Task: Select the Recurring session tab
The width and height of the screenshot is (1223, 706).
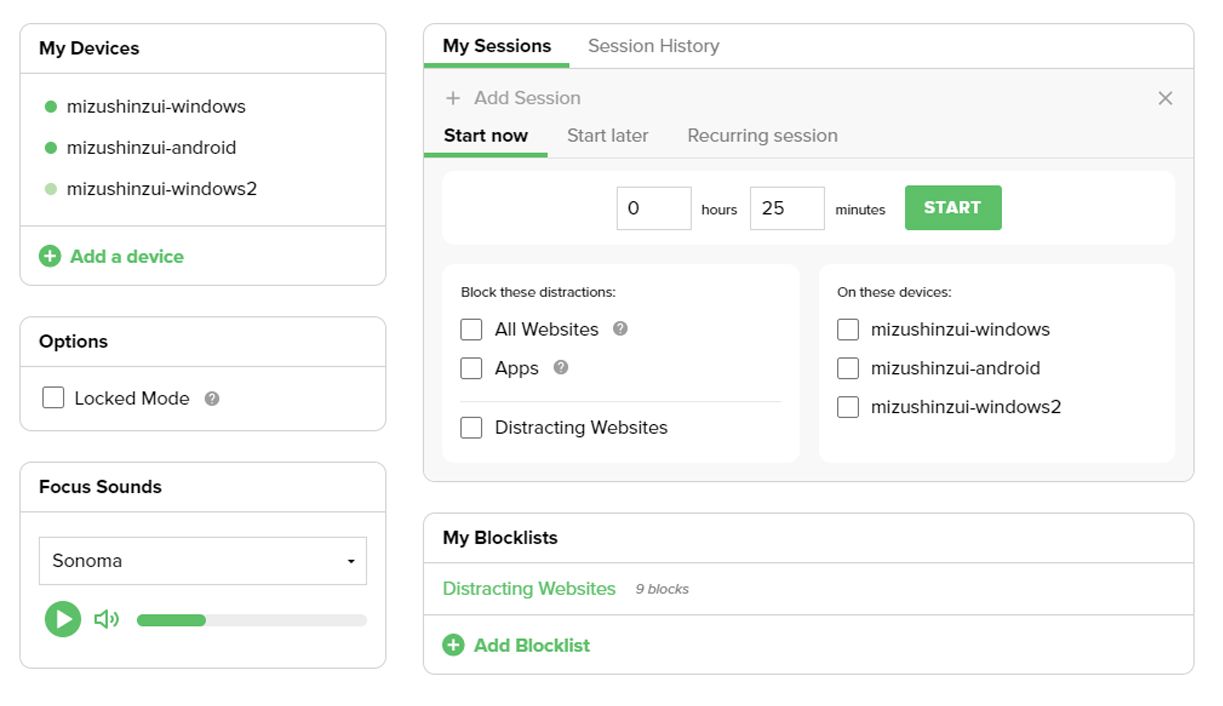Action: point(762,136)
